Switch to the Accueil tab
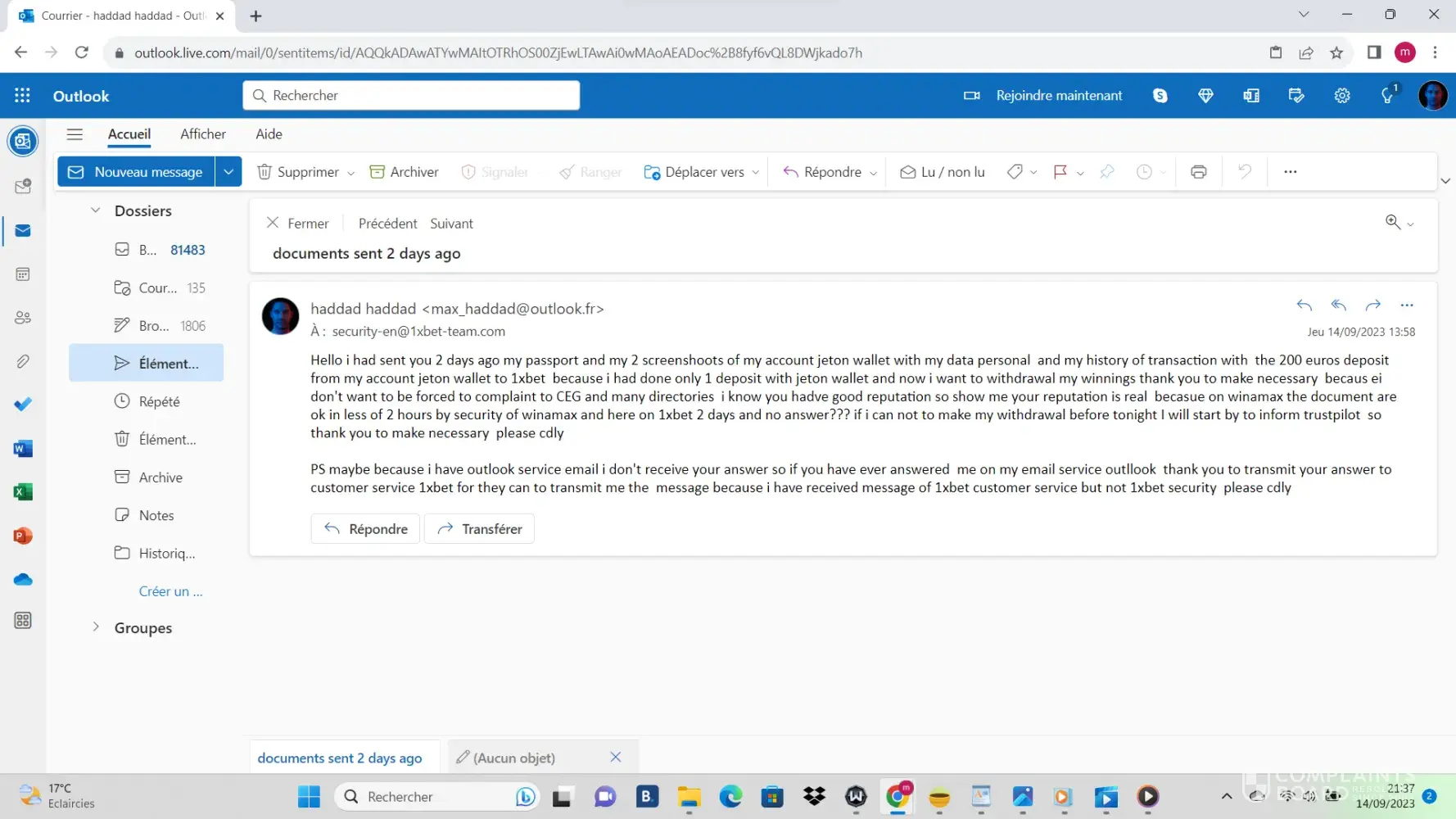 [x=129, y=134]
